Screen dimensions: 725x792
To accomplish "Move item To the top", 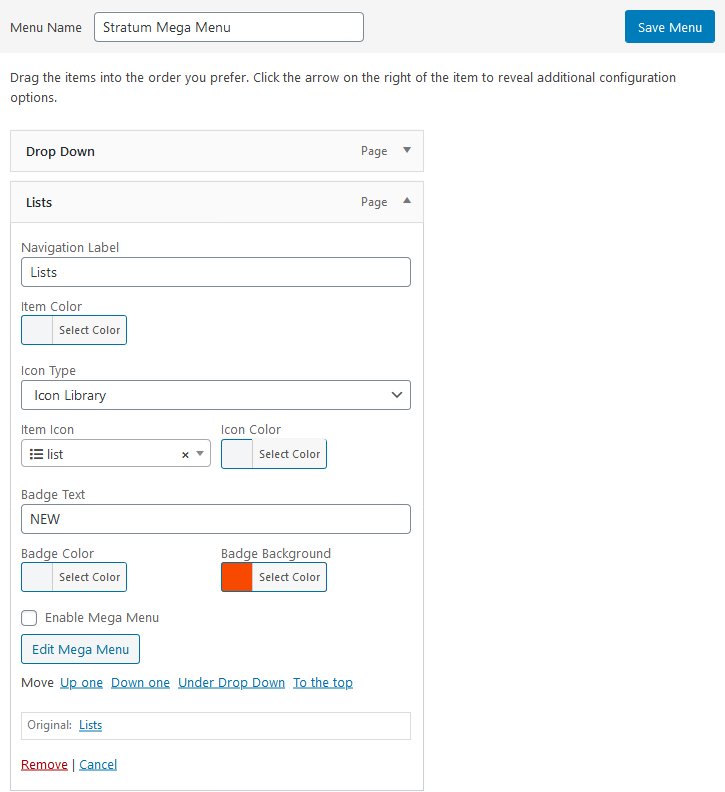I will tap(323, 682).
